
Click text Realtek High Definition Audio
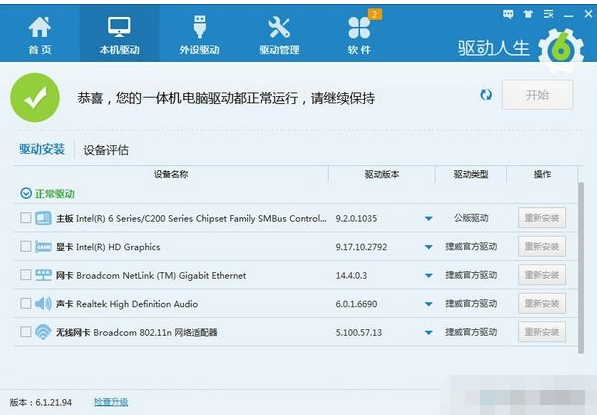coord(137,304)
